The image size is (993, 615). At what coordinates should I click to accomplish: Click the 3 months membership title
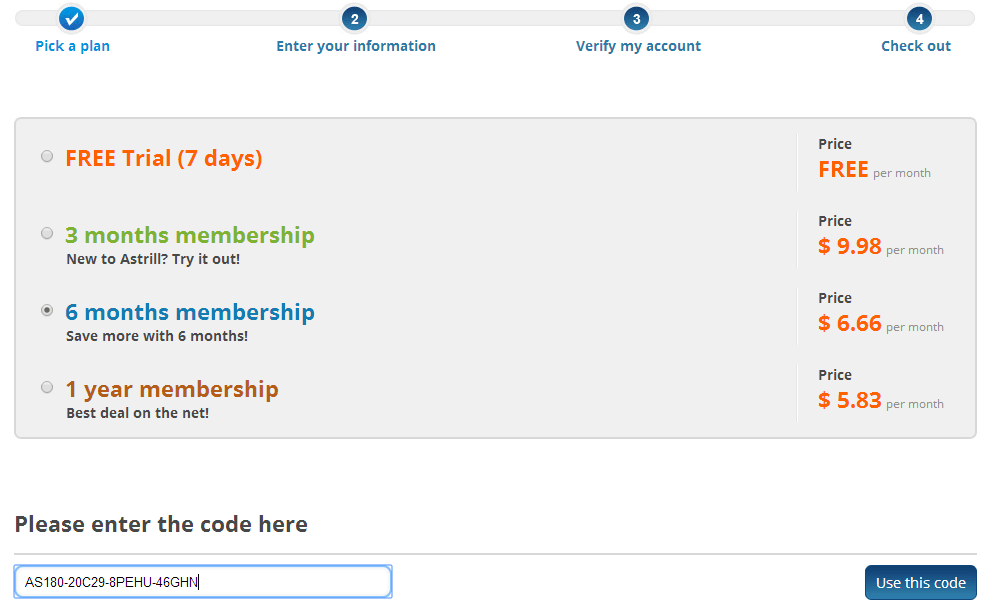pyautogui.click(x=190, y=235)
